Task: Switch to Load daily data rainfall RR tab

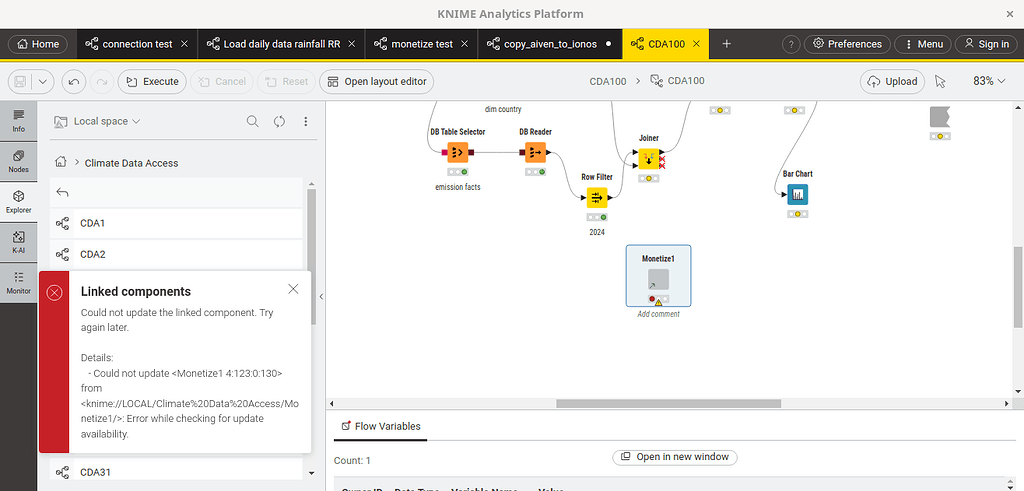Action: click(x=281, y=44)
